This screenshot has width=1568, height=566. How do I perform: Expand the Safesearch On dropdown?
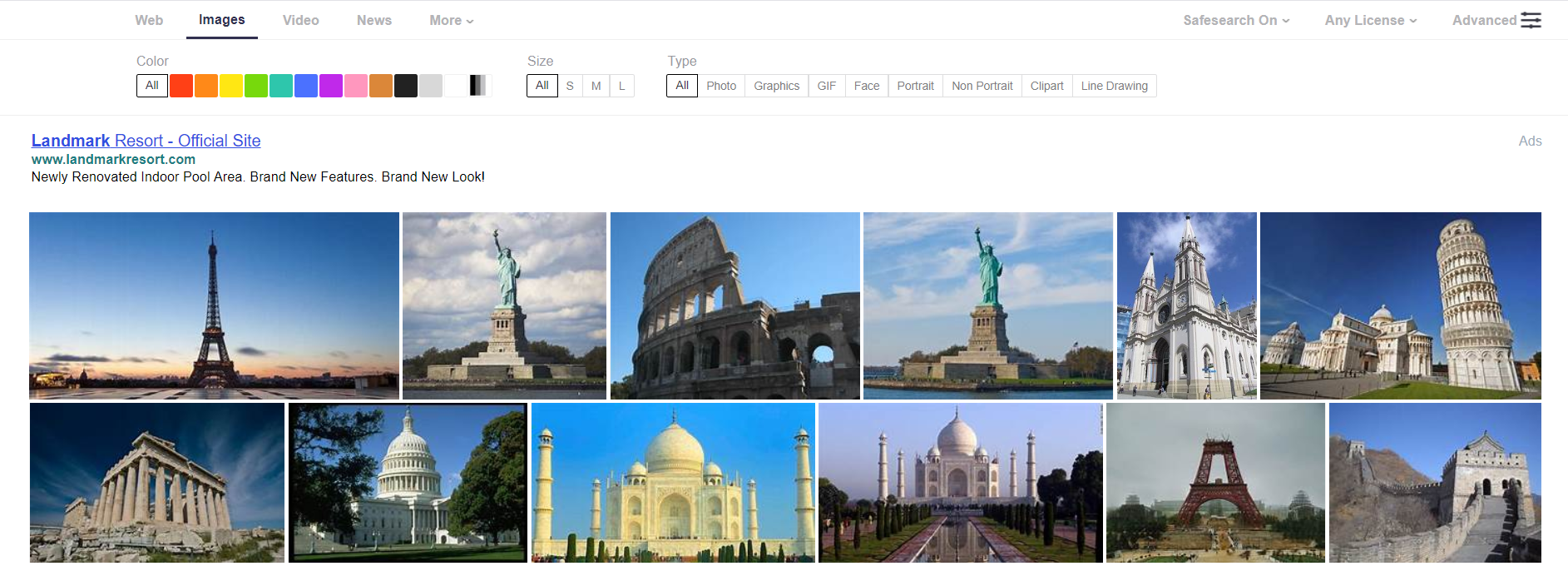[1236, 20]
